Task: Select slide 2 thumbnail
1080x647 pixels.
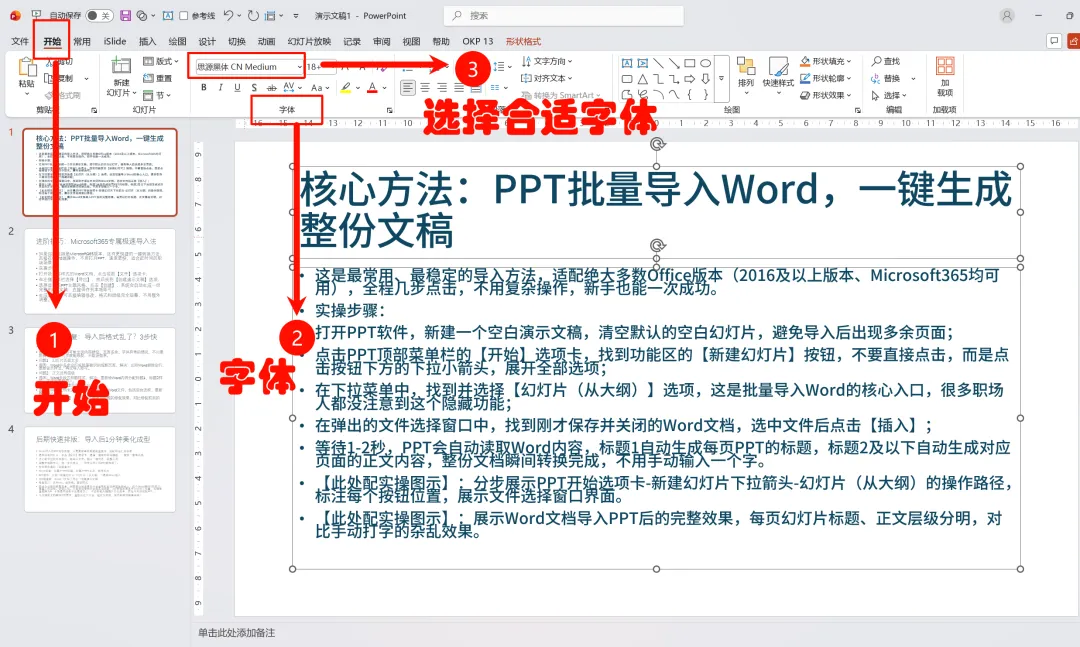Action: 101,271
